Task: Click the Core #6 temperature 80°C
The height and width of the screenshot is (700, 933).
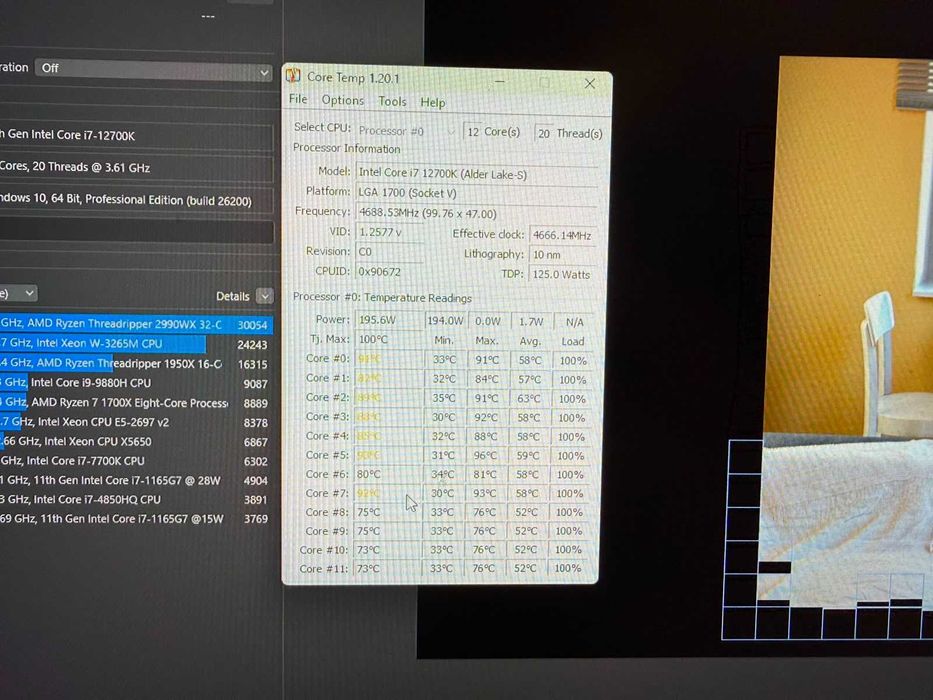Action: pyautogui.click(x=388, y=474)
